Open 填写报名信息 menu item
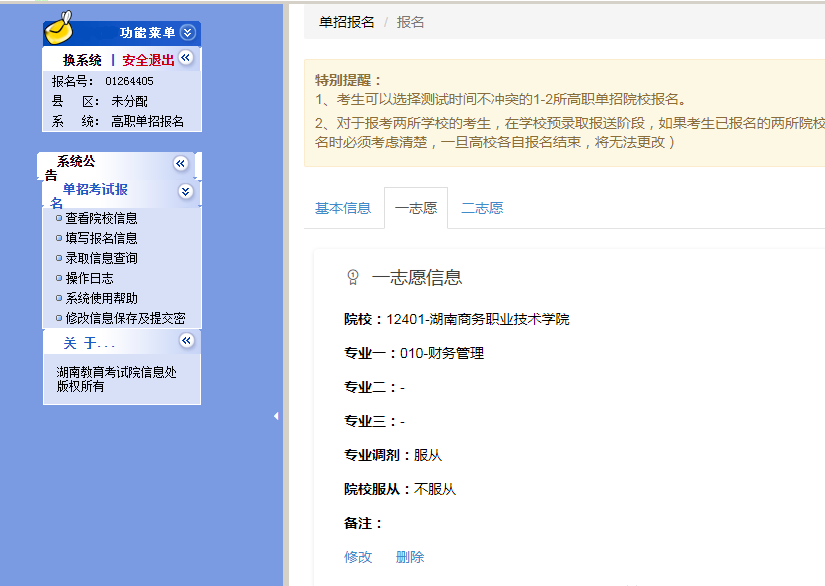This screenshot has width=825, height=586. [102, 238]
